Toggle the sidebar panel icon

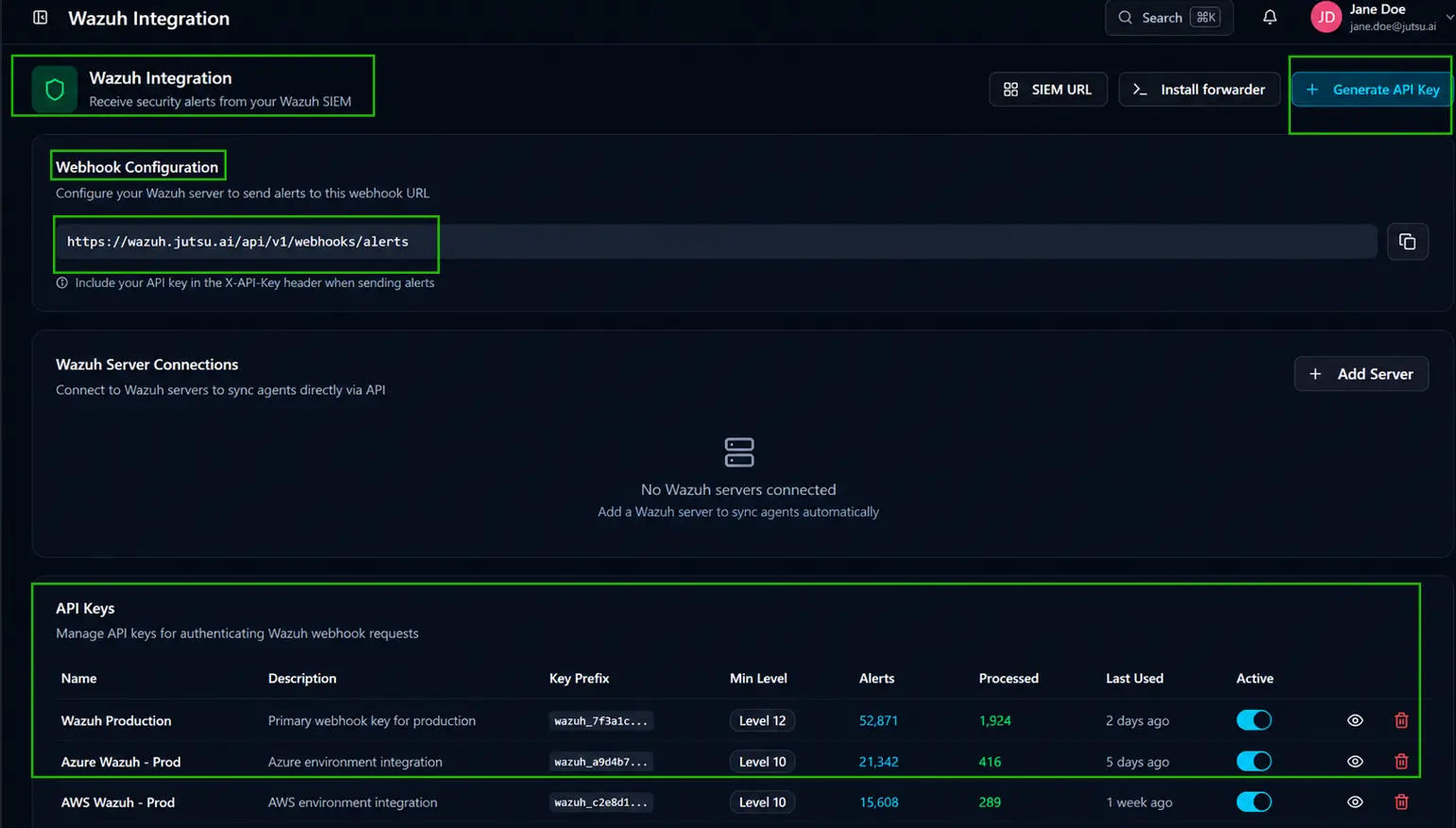(40, 17)
